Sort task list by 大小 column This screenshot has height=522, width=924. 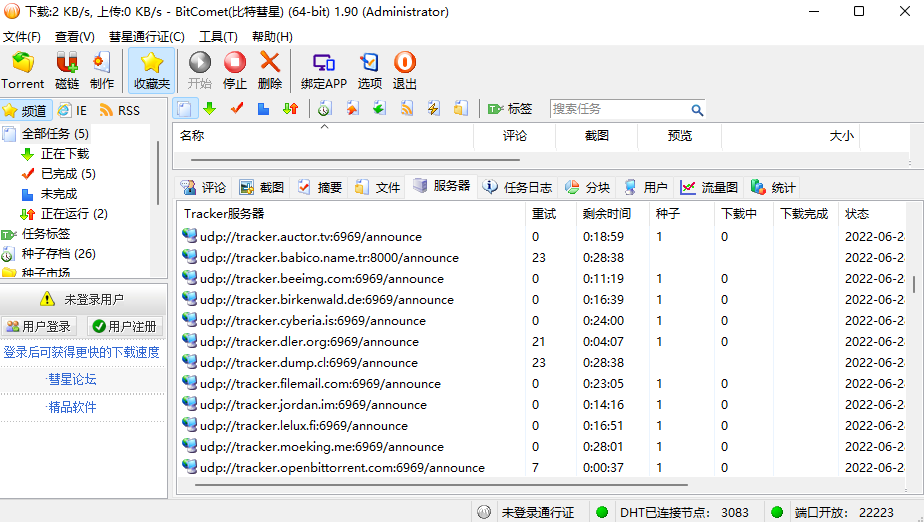click(790, 136)
